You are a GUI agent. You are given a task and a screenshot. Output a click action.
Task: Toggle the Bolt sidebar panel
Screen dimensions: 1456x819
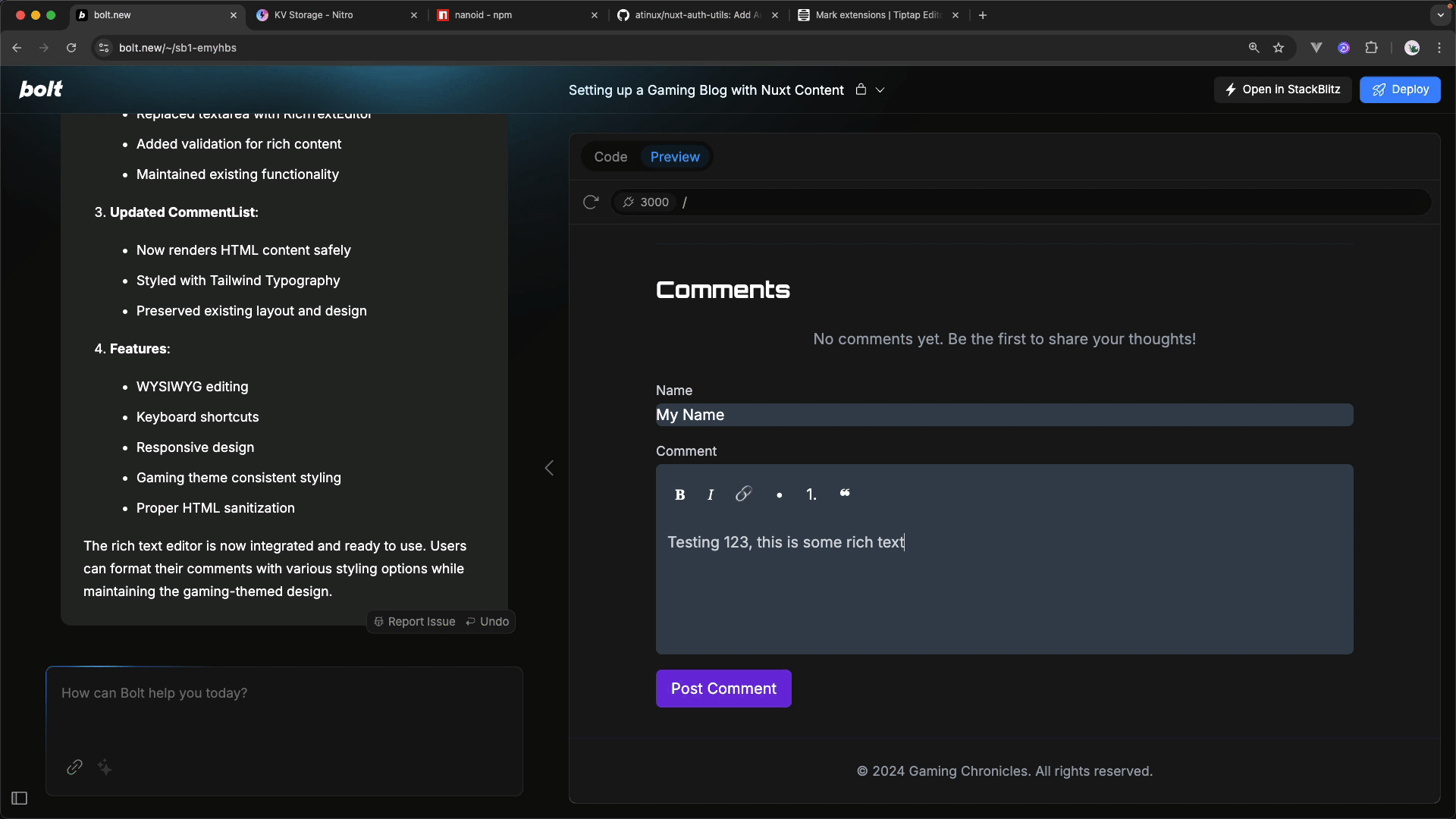20,798
